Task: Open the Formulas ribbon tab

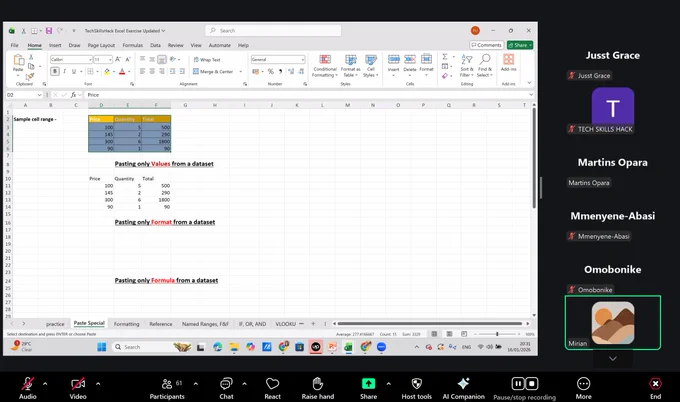Action: coord(132,45)
